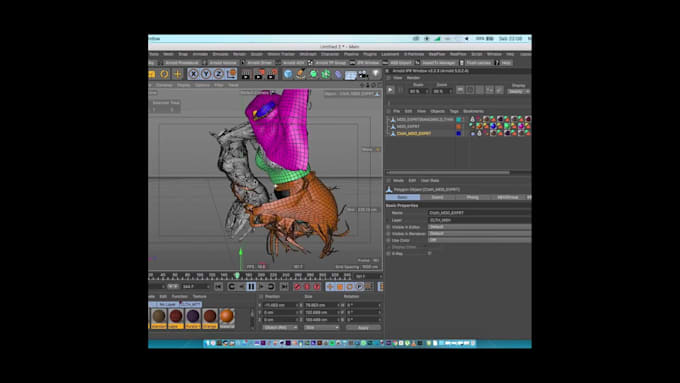Toggle Z axis lock
The width and height of the screenshot is (680, 383).
point(219,74)
